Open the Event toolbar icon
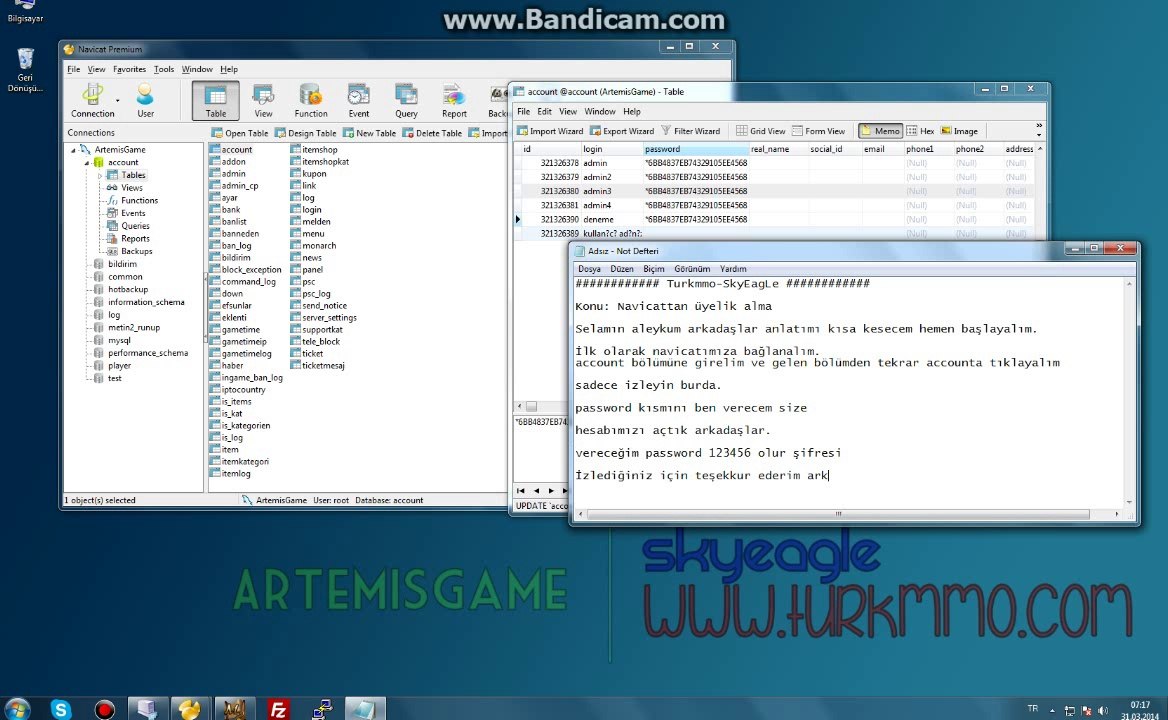The width and height of the screenshot is (1168, 720). coord(358,101)
